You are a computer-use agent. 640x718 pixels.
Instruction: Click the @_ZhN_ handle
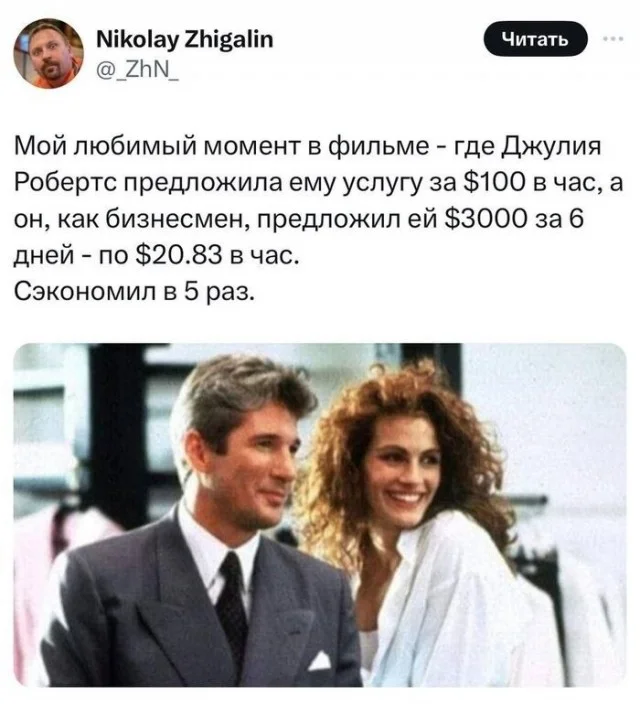click(x=138, y=71)
